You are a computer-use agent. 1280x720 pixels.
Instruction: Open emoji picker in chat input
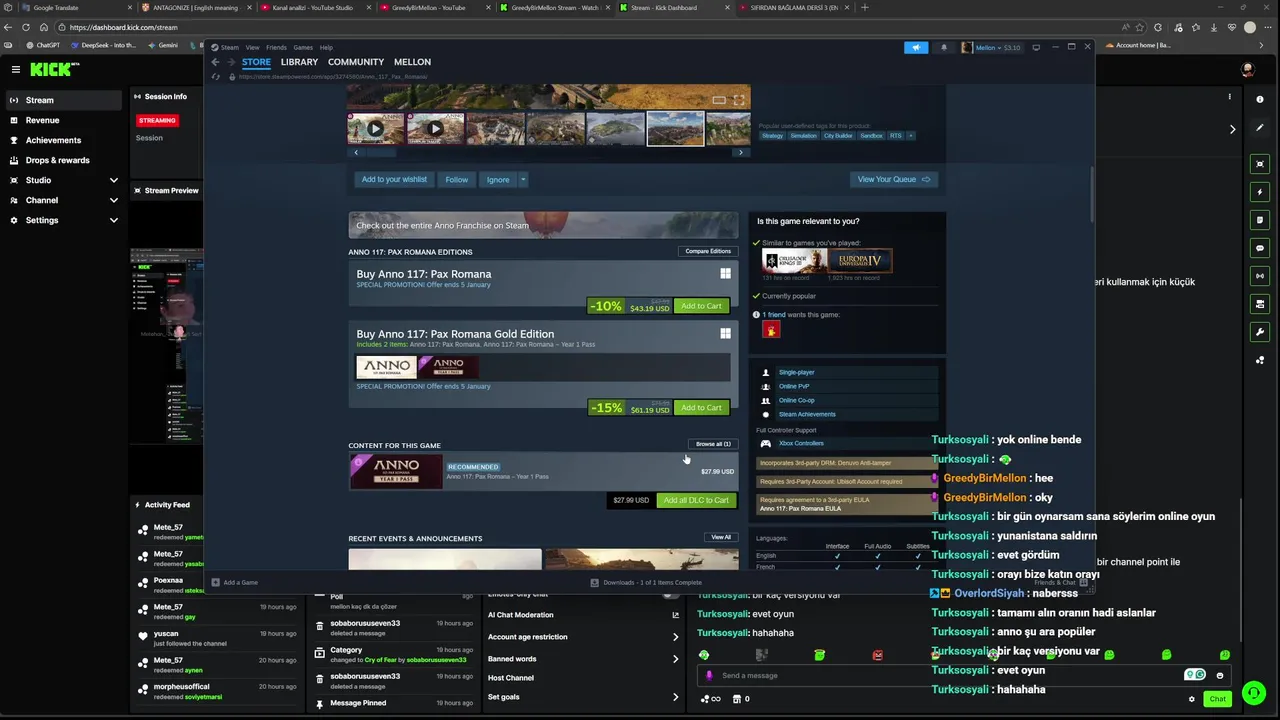click(1220, 675)
